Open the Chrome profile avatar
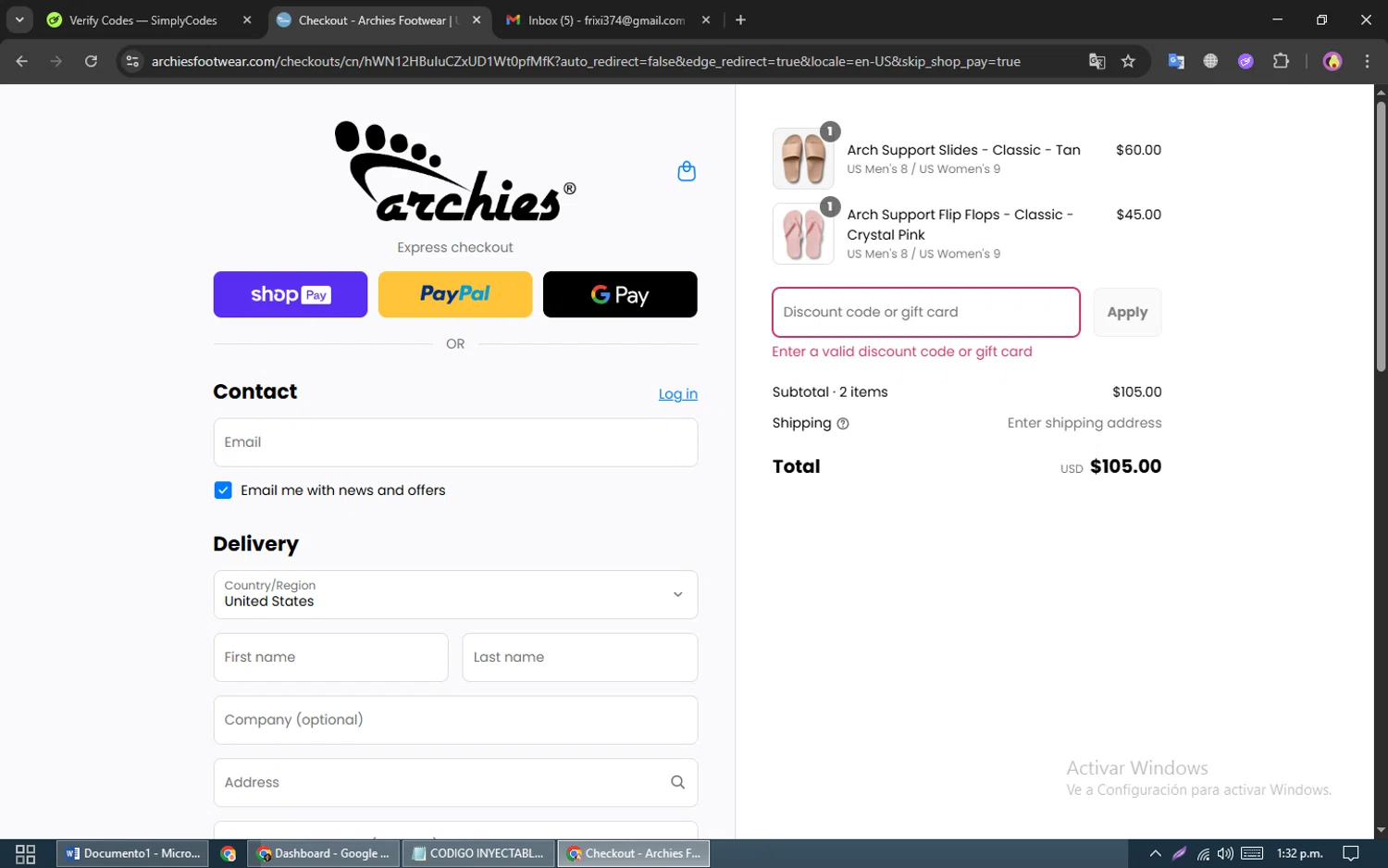Screen dimensions: 1388x868 click(1332, 61)
